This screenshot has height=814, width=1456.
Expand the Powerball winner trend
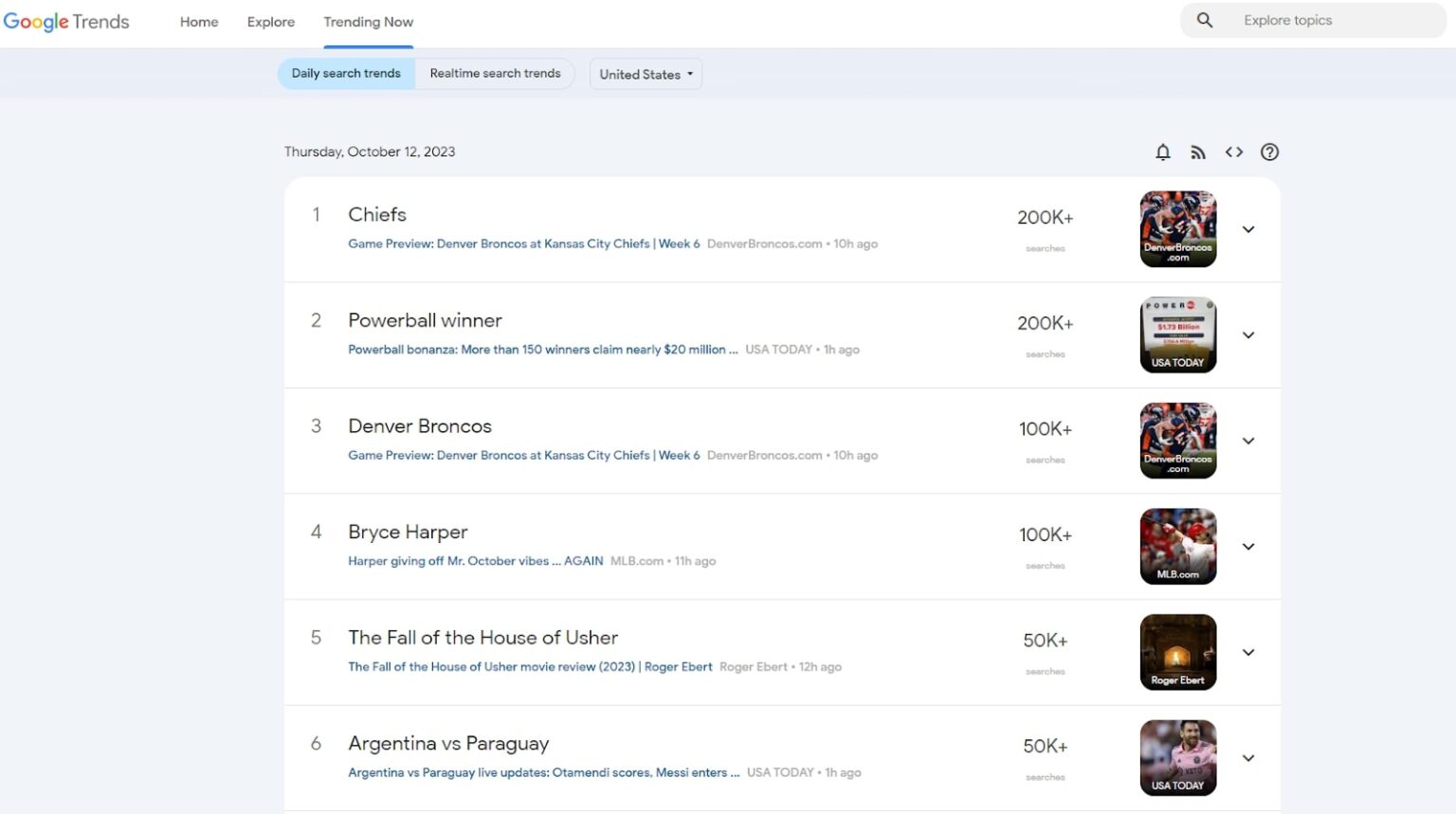[1248, 335]
